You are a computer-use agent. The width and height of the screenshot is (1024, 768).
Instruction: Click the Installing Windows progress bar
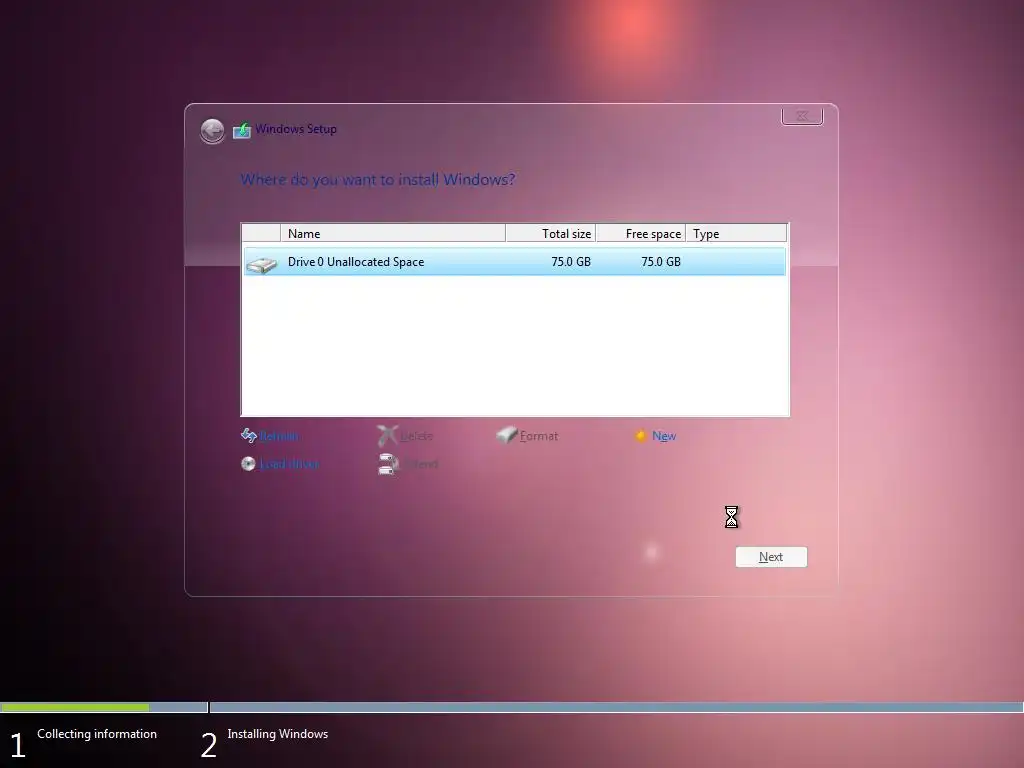[616, 707]
